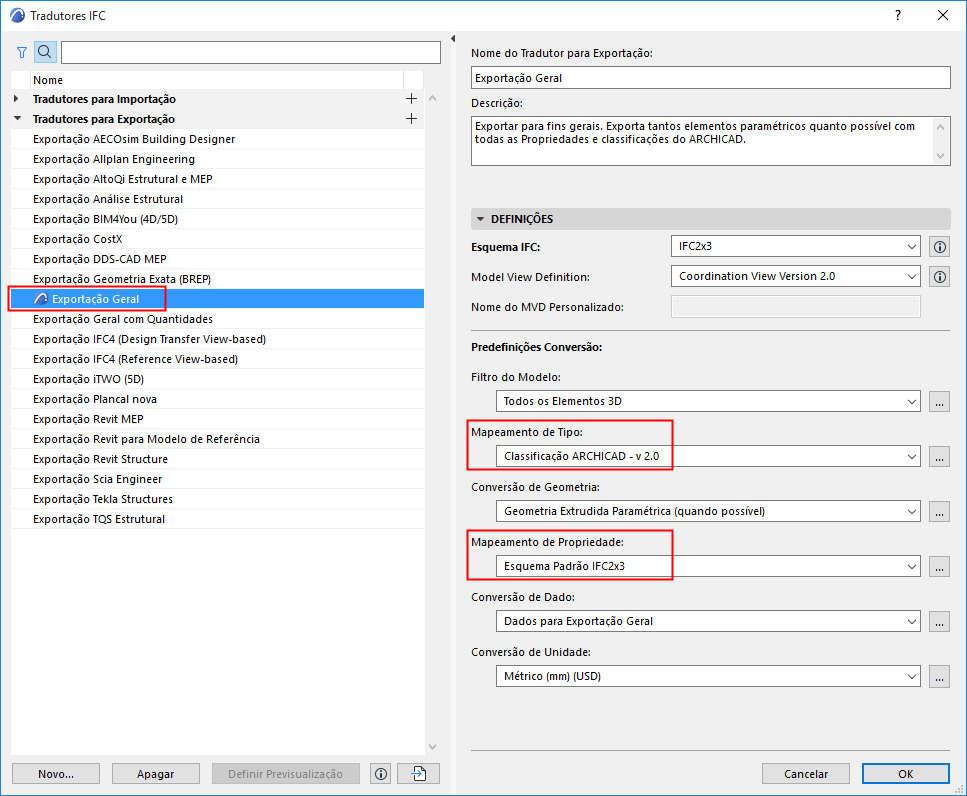Open Filtro do Modelo dropdown
Viewport: 967px width, 796px height.
pyautogui.click(x=708, y=401)
